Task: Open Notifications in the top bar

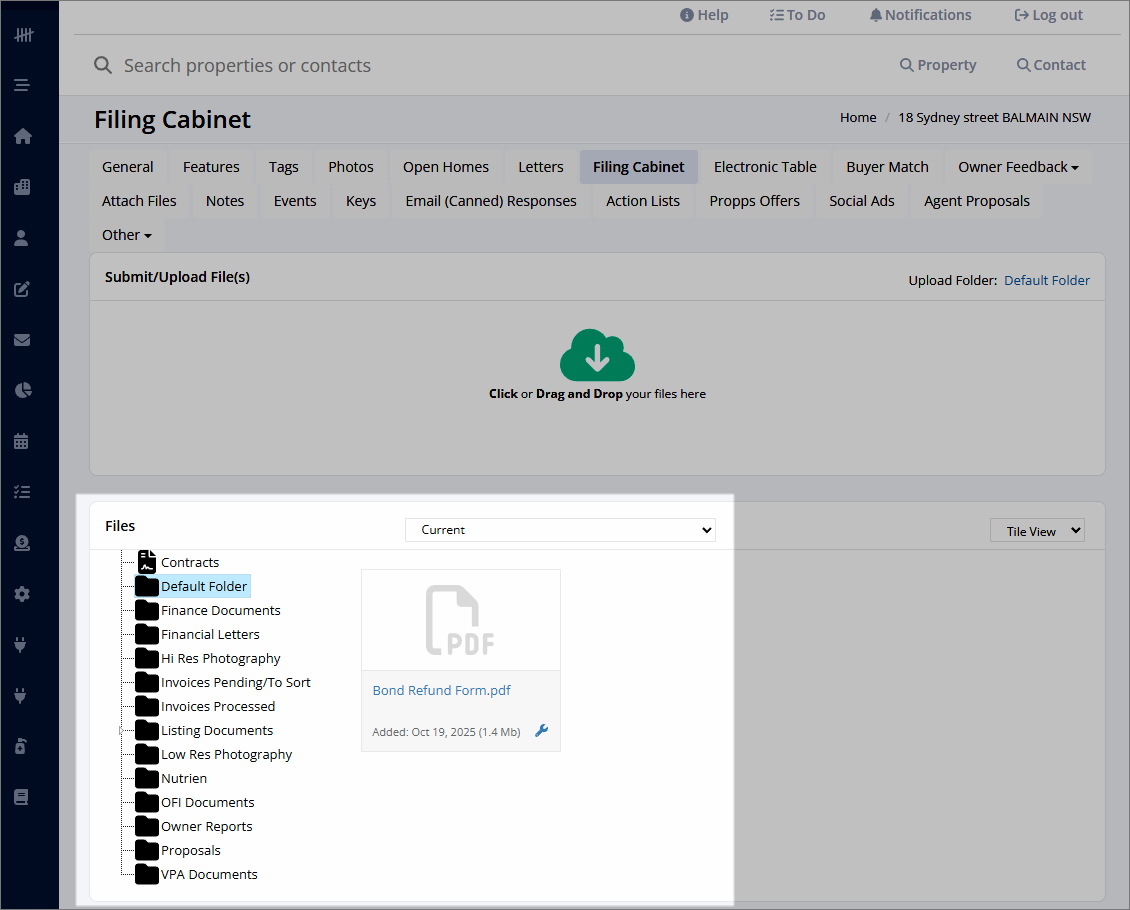Action: pyautogui.click(x=920, y=15)
